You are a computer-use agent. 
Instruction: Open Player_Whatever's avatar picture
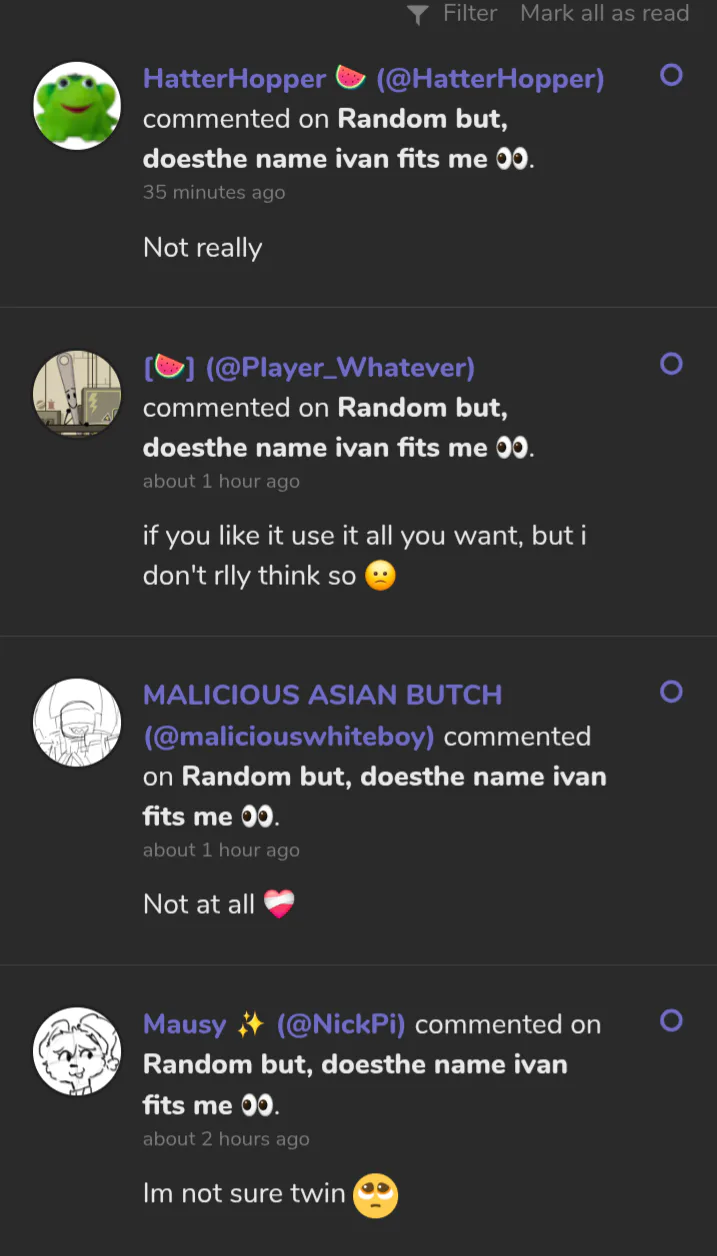[x=77, y=394]
